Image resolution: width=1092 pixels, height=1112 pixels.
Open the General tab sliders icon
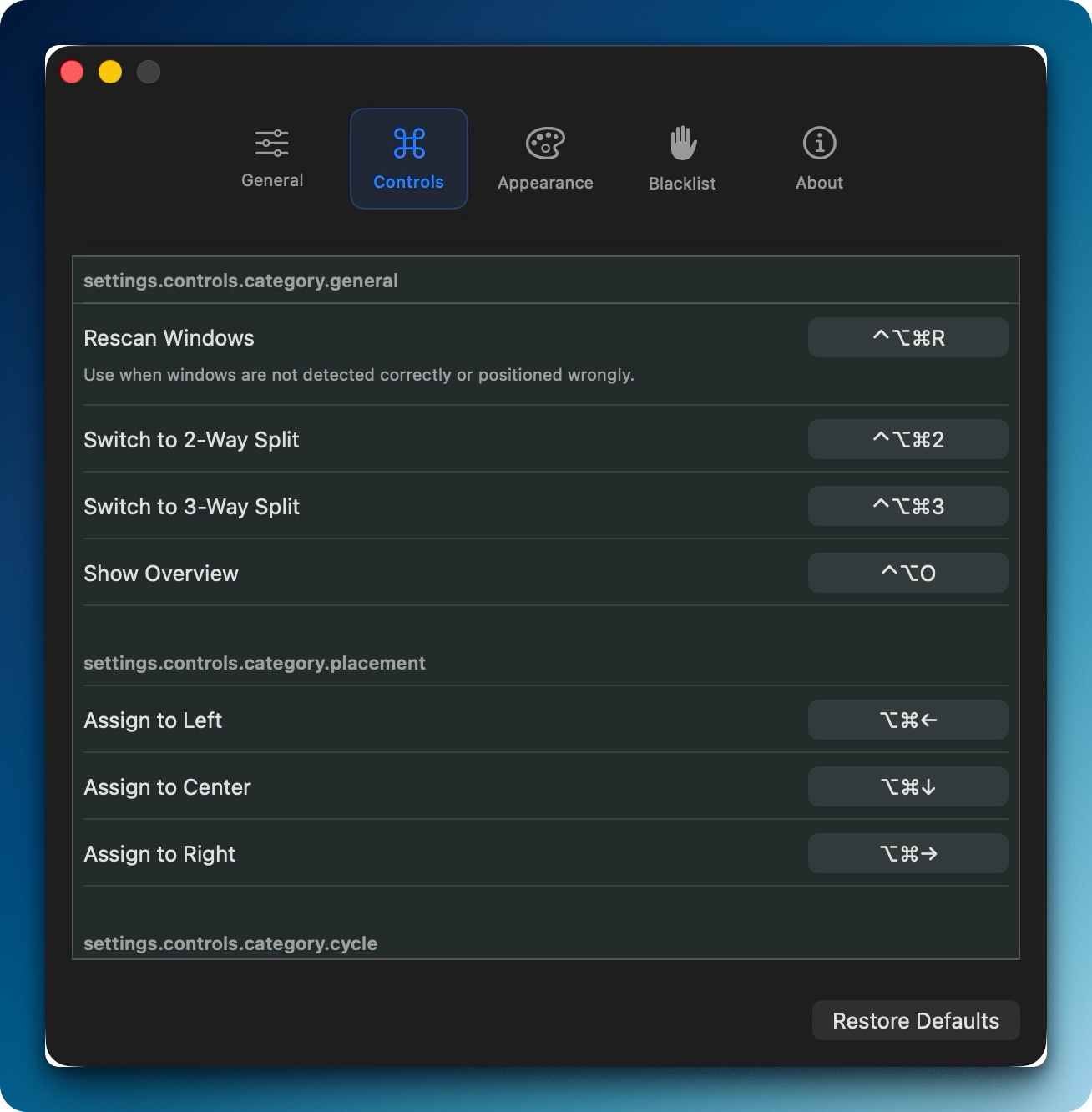272,143
